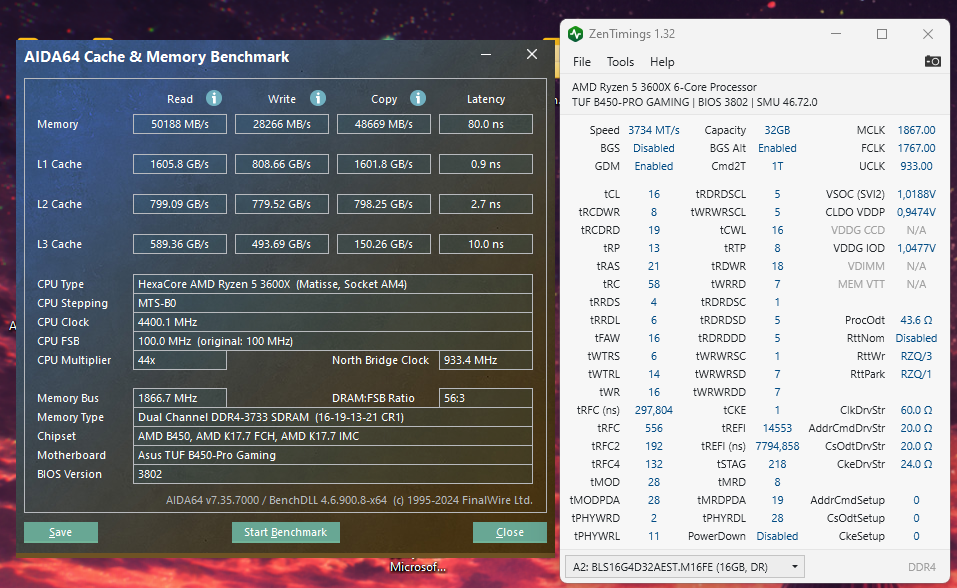
Task: Click the AIDA64 version text in the footer
Action: 349,500
